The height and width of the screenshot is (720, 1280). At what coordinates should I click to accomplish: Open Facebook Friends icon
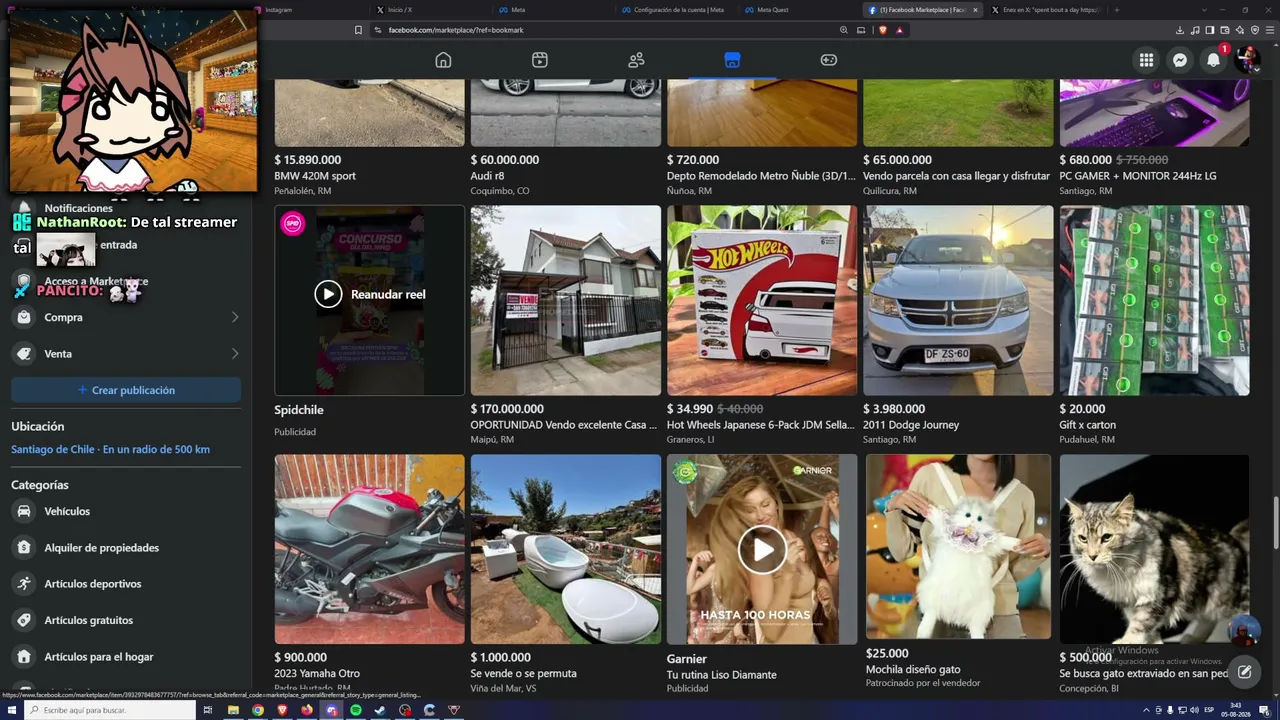tap(636, 60)
